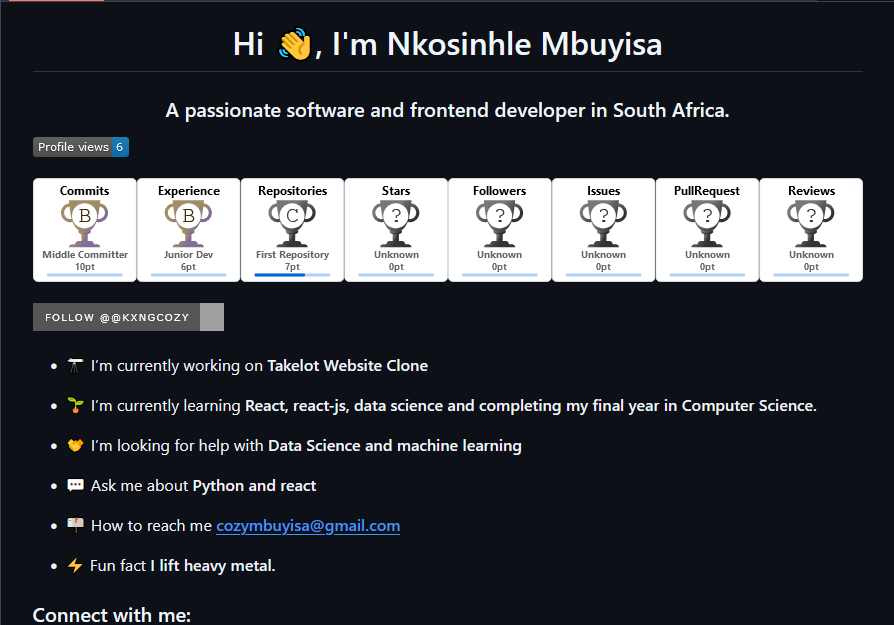Click the seedling emoji bullet
Viewport: 894px width, 625px height.
pyautogui.click(x=75, y=405)
